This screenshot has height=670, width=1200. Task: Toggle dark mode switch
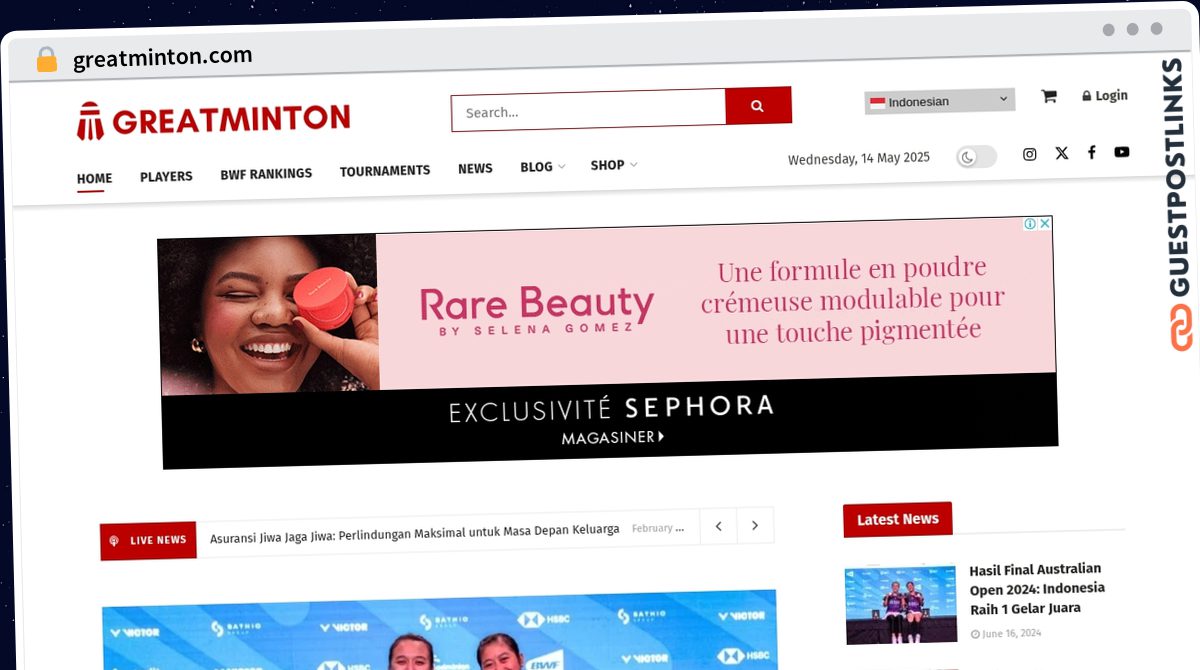pyautogui.click(x=976, y=157)
